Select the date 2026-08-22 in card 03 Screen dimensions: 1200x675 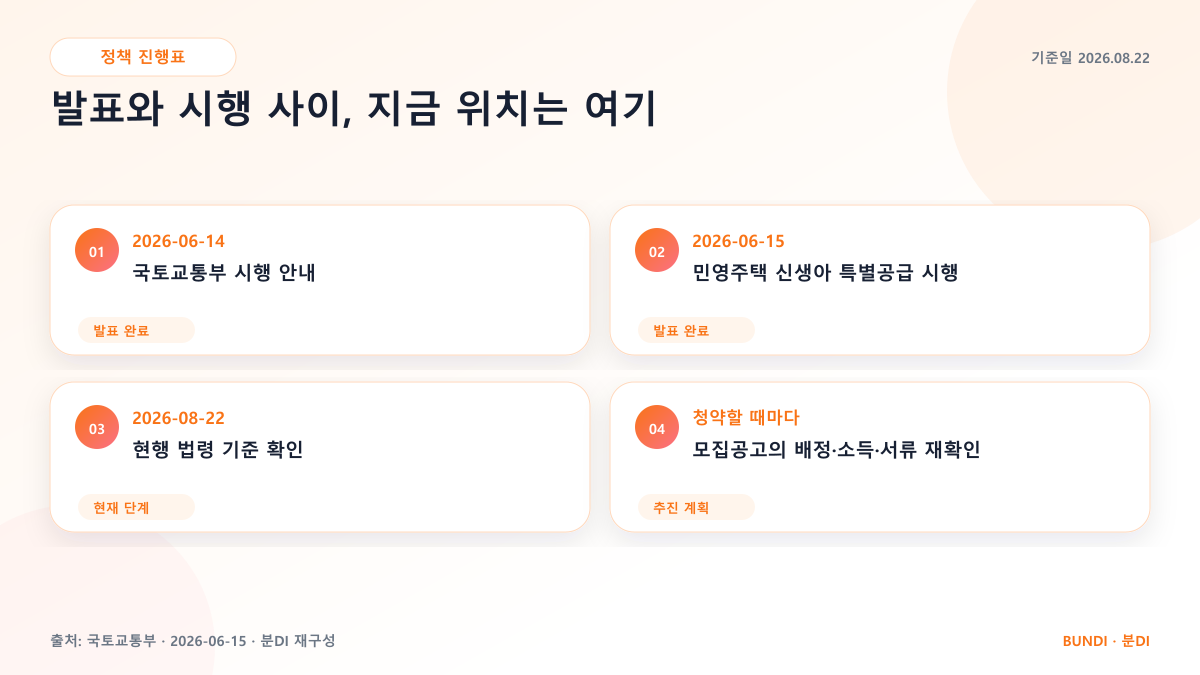[x=179, y=418]
